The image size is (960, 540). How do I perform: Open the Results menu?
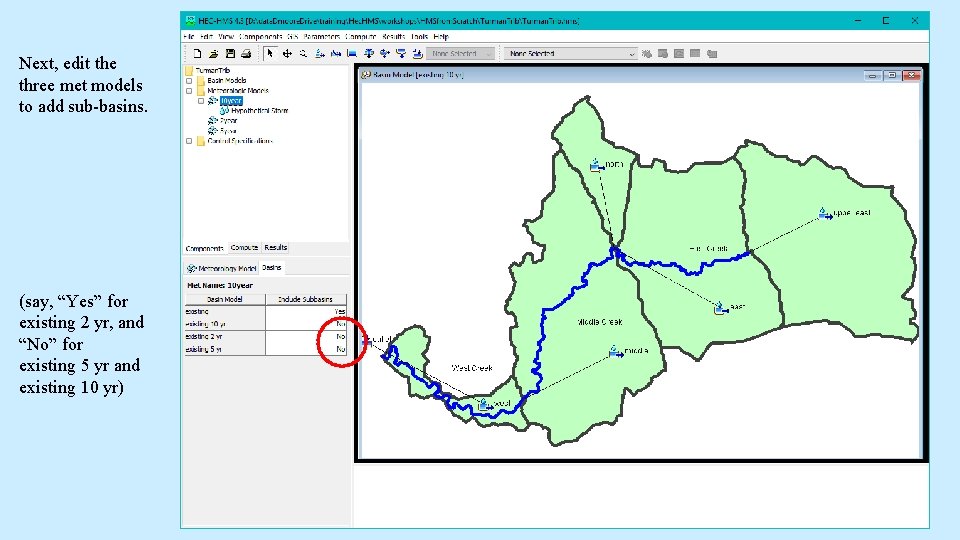394,37
